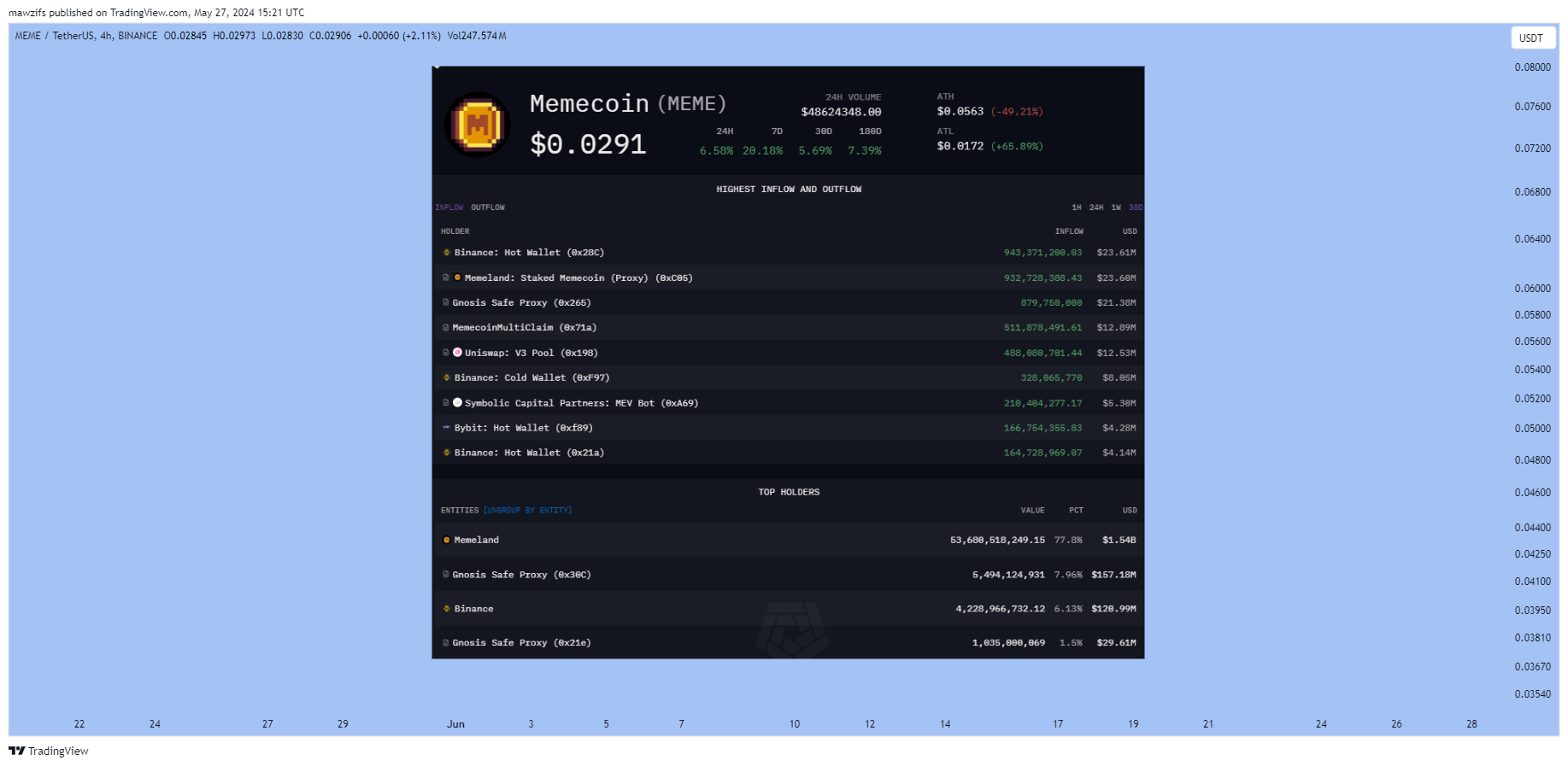
Task: Click the 0.05000 price axis label
Action: (x=1532, y=429)
